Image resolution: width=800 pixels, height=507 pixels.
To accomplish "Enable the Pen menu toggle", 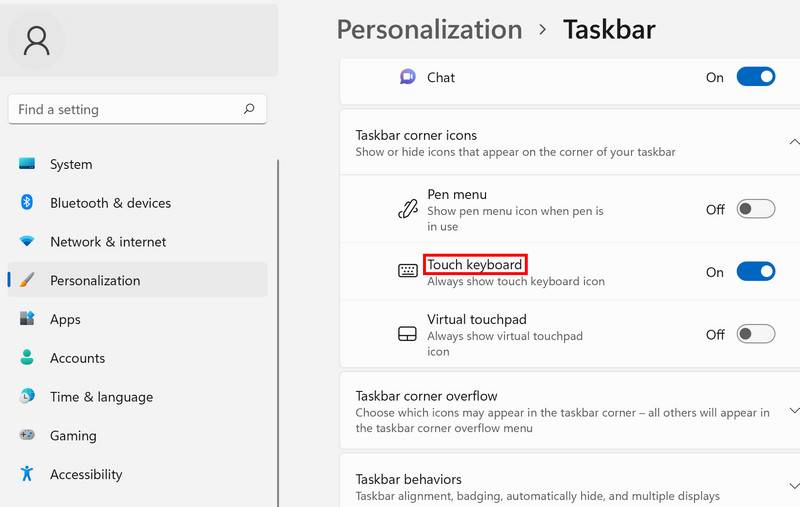I will (x=756, y=209).
